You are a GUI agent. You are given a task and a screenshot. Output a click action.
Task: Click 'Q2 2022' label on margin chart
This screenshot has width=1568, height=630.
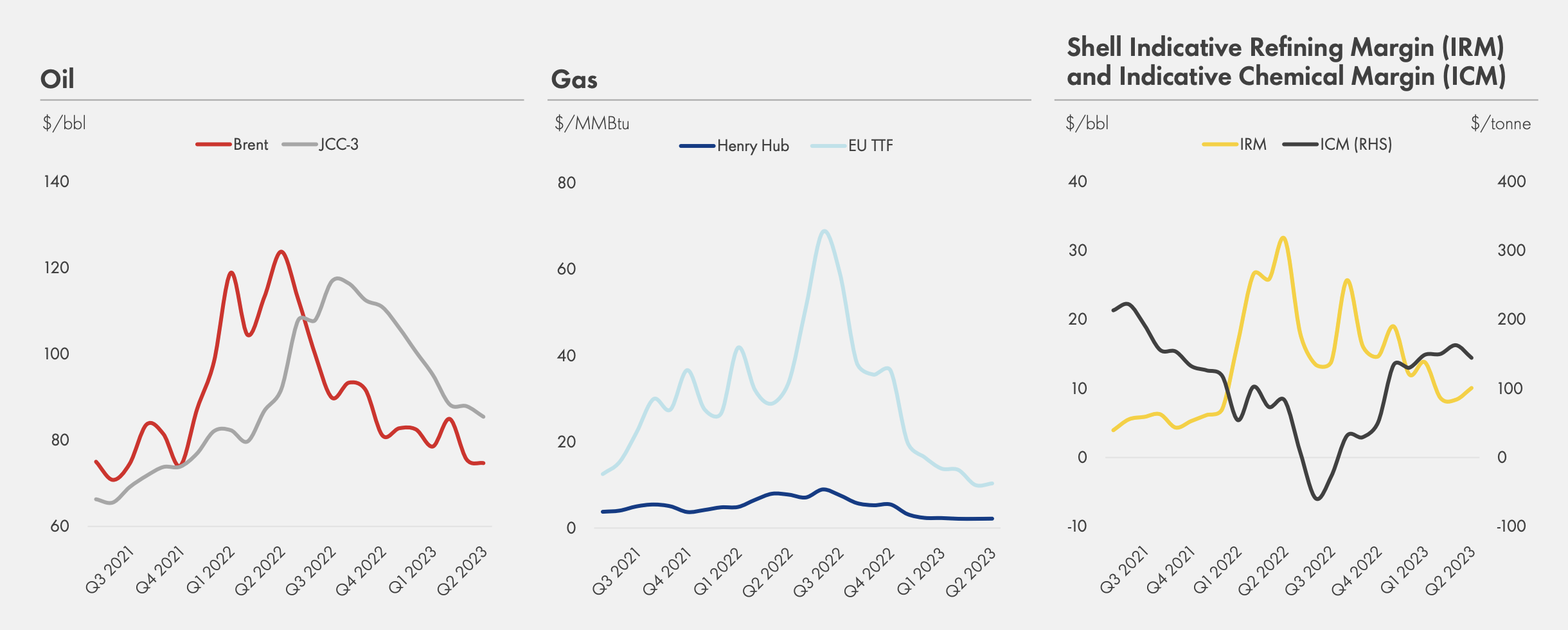pos(1263,570)
